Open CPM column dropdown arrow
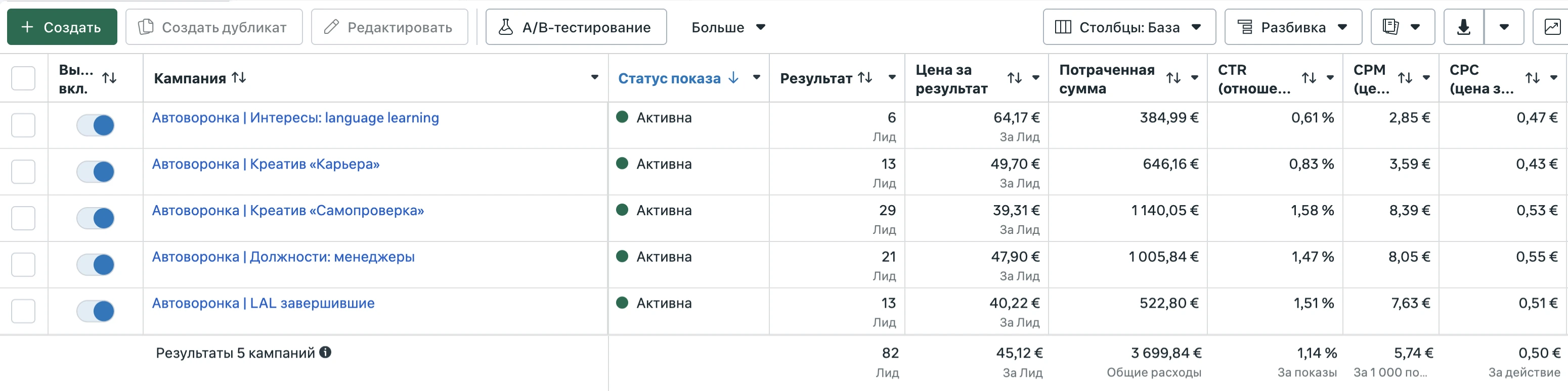The image size is (1568, 391). coord(1425,78)
